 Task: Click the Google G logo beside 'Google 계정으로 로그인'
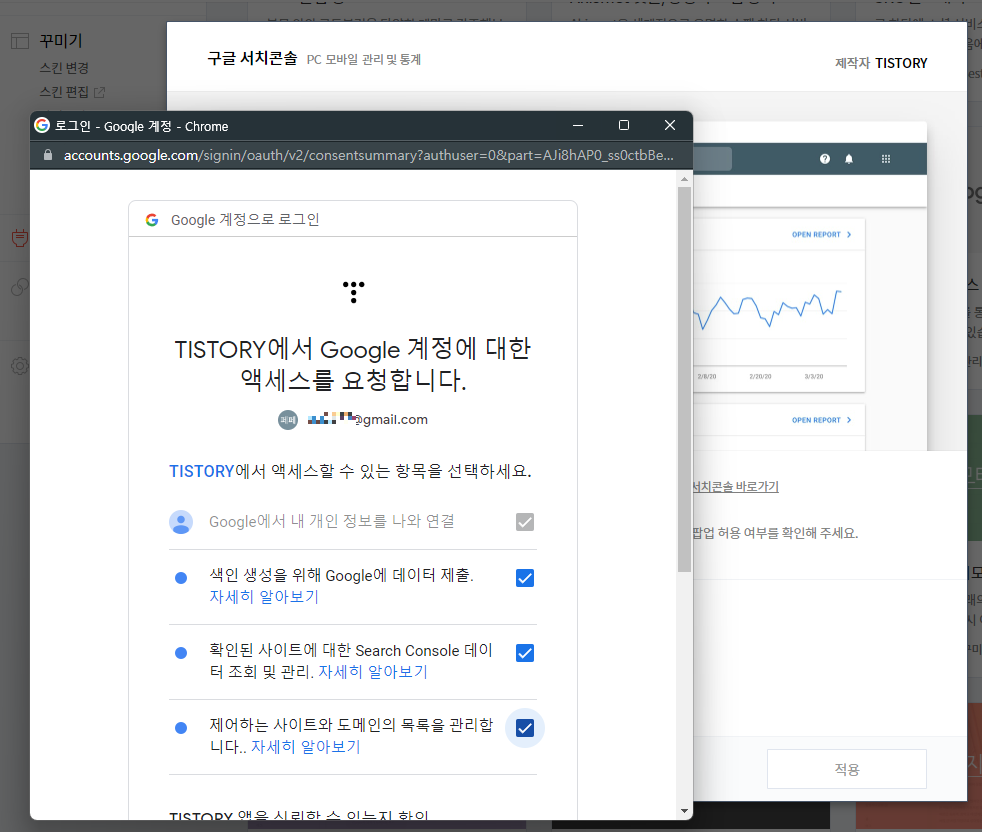(152, 220)
